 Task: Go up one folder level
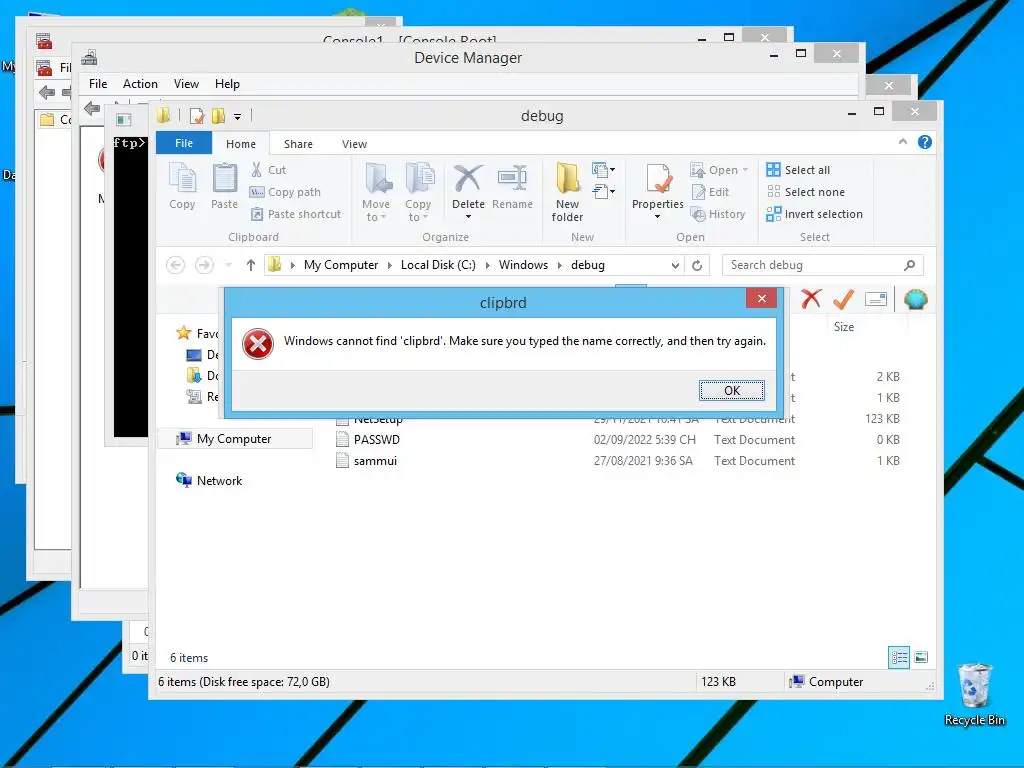pos(250,264)
